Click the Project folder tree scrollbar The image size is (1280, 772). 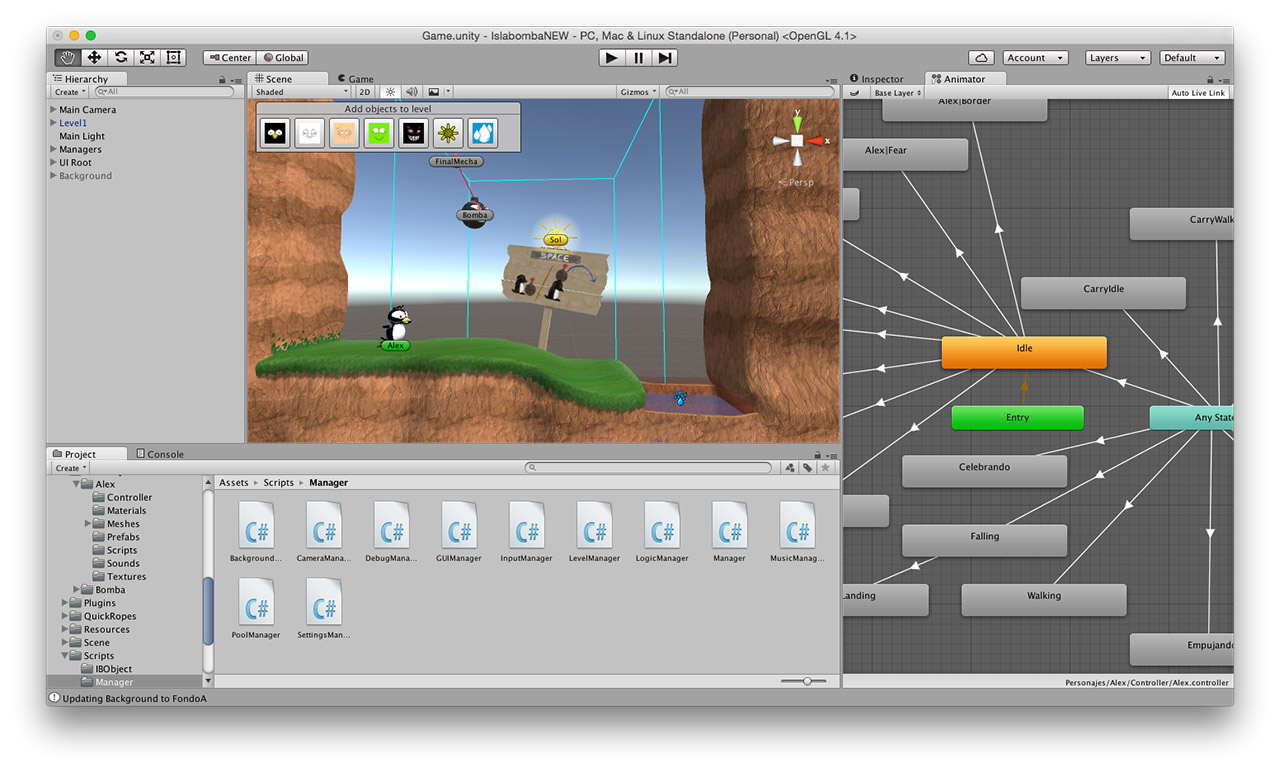click(x=208, y=611)
